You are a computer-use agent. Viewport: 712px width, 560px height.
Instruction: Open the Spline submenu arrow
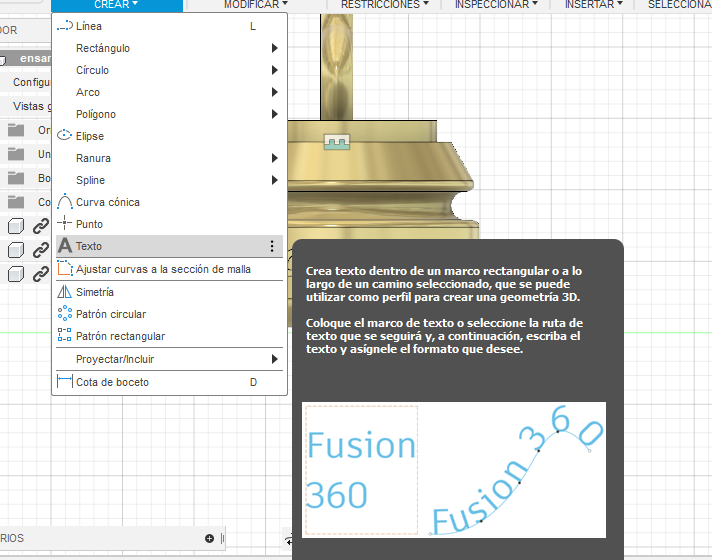pyautogui.click(x=274, y=180)
